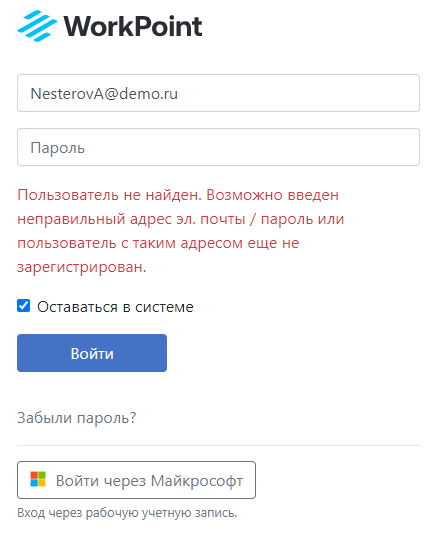Click the WorkPoint wordmark text
Viewport: 438px width, 541px height.
click(x=133, y=26)
